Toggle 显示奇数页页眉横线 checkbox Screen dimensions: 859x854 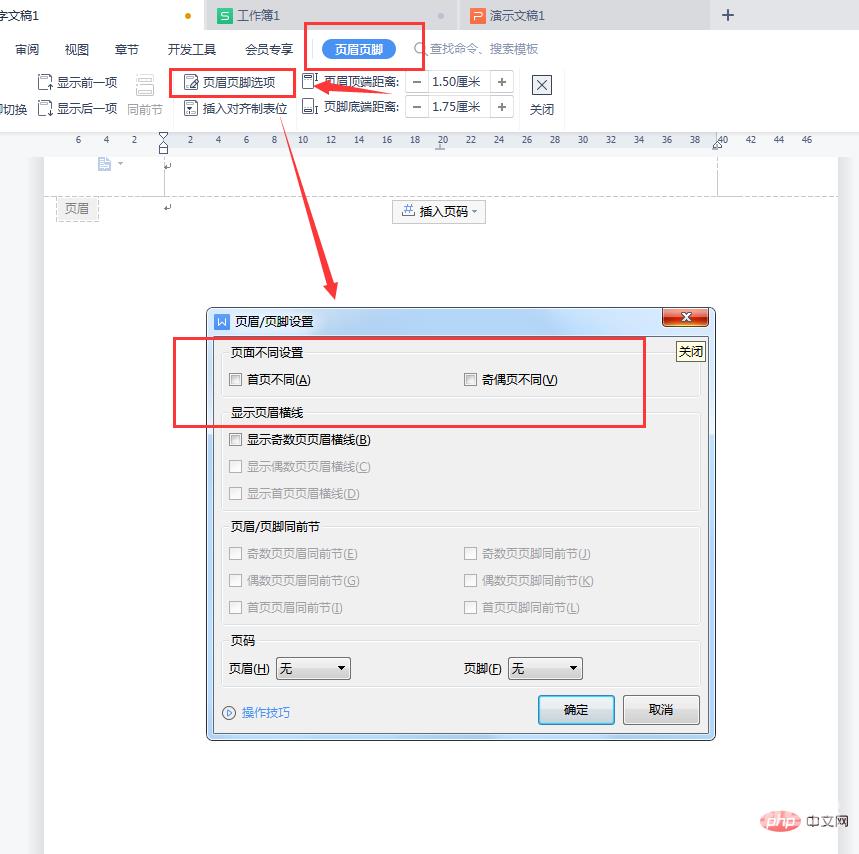[236, 440]
